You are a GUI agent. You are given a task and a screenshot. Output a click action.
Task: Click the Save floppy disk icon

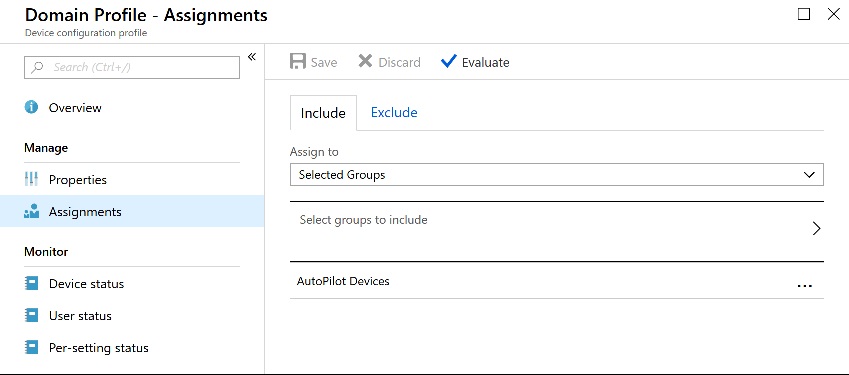pyautogui.click(x=298, y=62)
